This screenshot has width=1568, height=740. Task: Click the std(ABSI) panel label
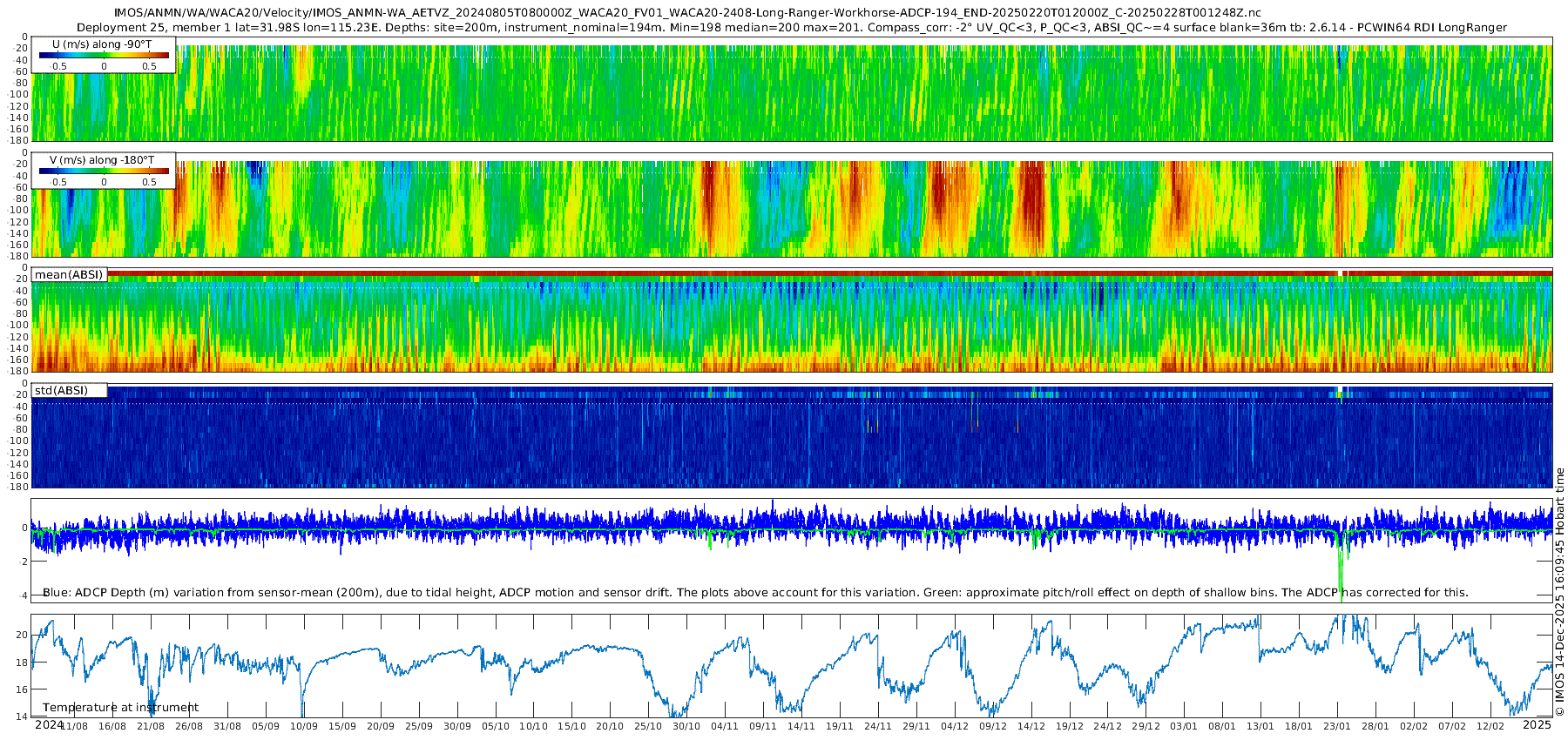61,391
